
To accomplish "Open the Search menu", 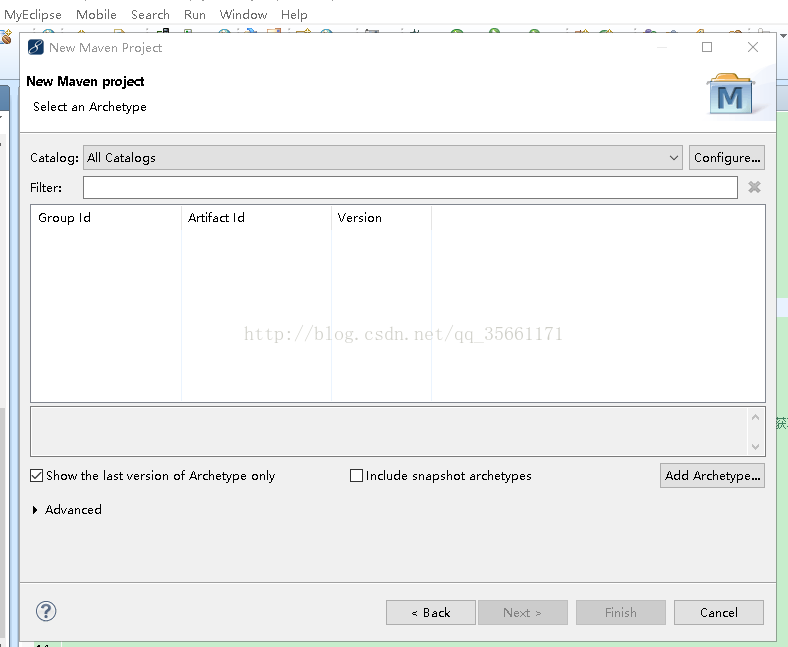I will [150, 15].
